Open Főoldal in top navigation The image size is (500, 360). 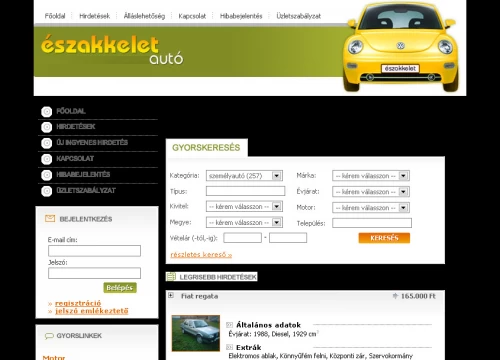55,16
